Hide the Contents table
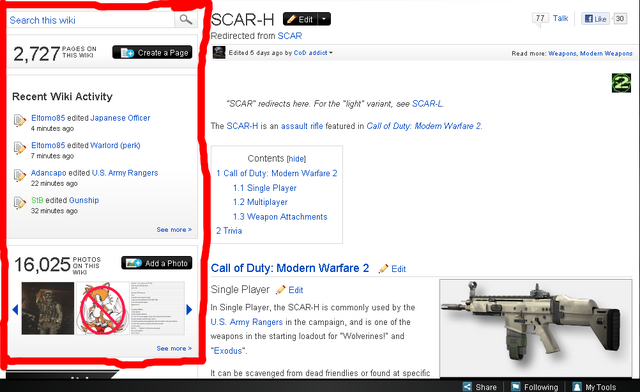This screenshot has height=392, width=640. [x=296, y=159]
